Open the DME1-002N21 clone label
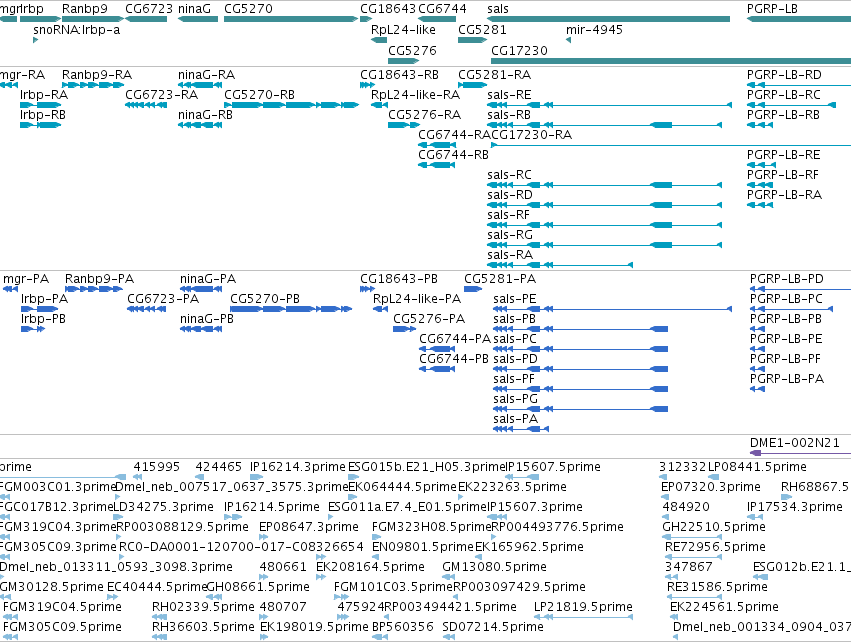The height and width of the screenshot is (642, 851). [x=795, y=442]
